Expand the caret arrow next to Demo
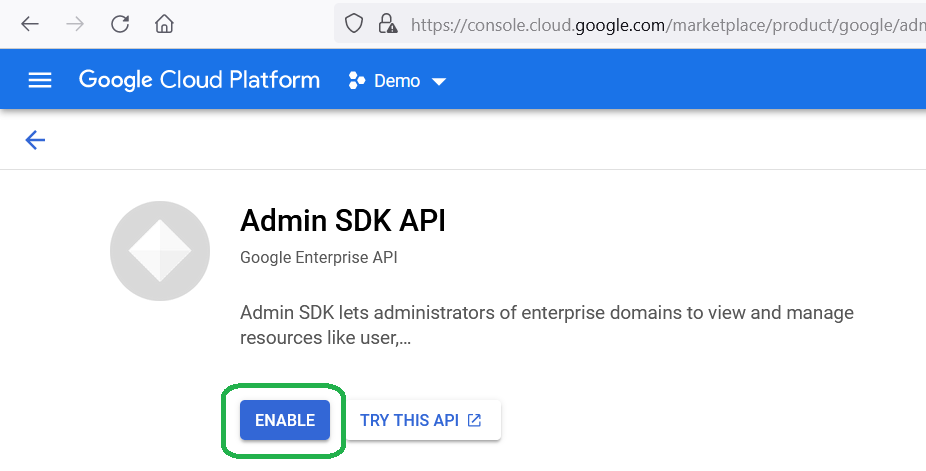The height and width of the screenshot is (471, 926). [438, 82]
